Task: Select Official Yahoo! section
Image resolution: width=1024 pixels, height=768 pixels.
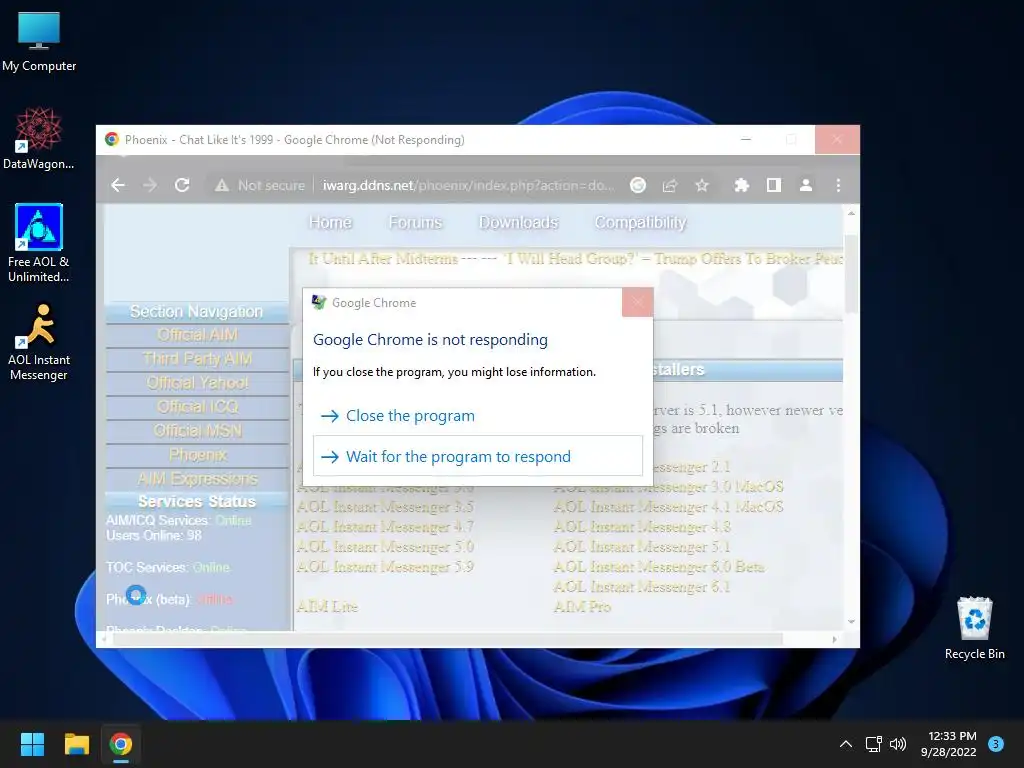Action: [197, 383]
